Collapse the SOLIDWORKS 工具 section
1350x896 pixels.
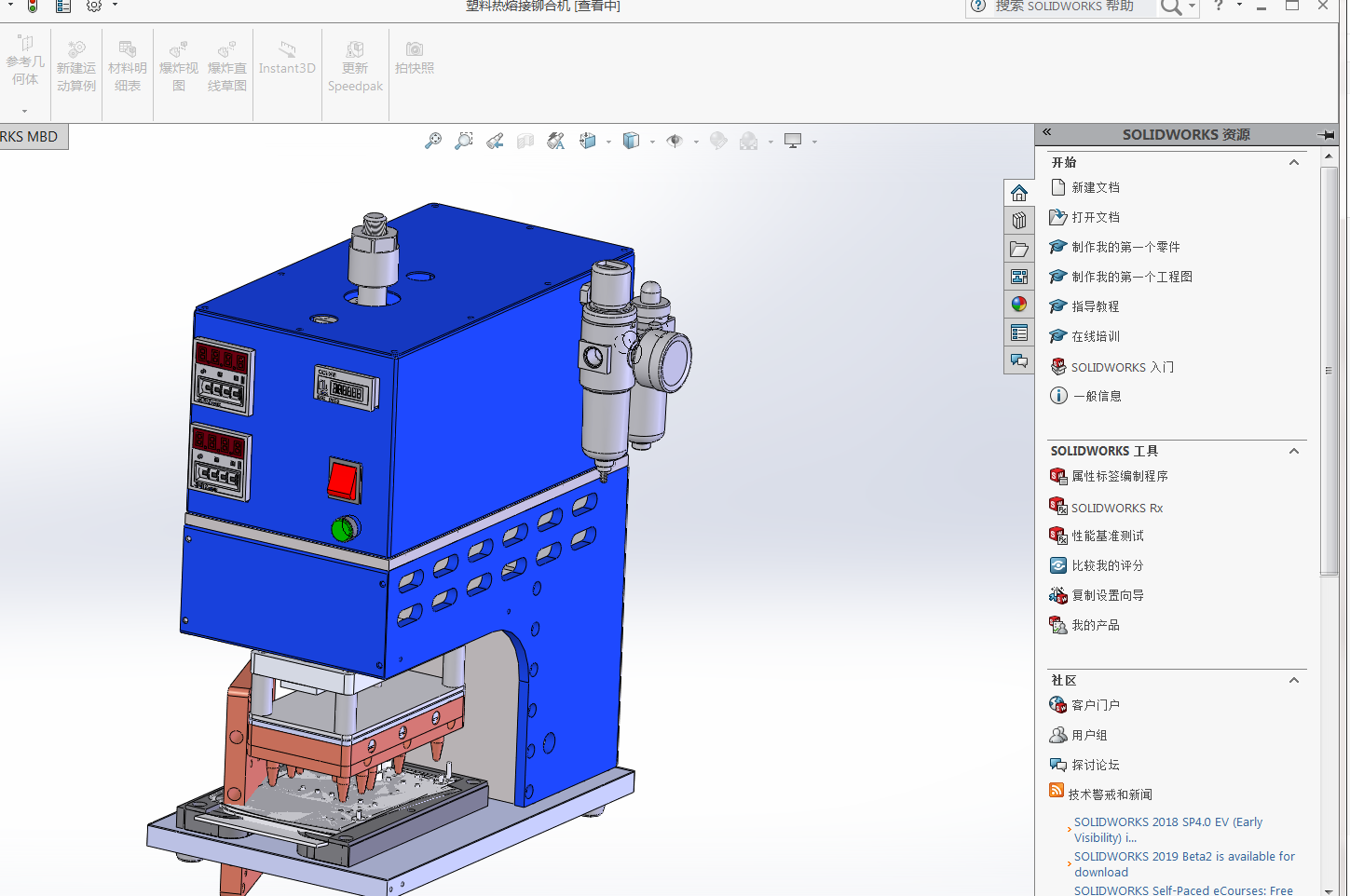pos(1294,451)
